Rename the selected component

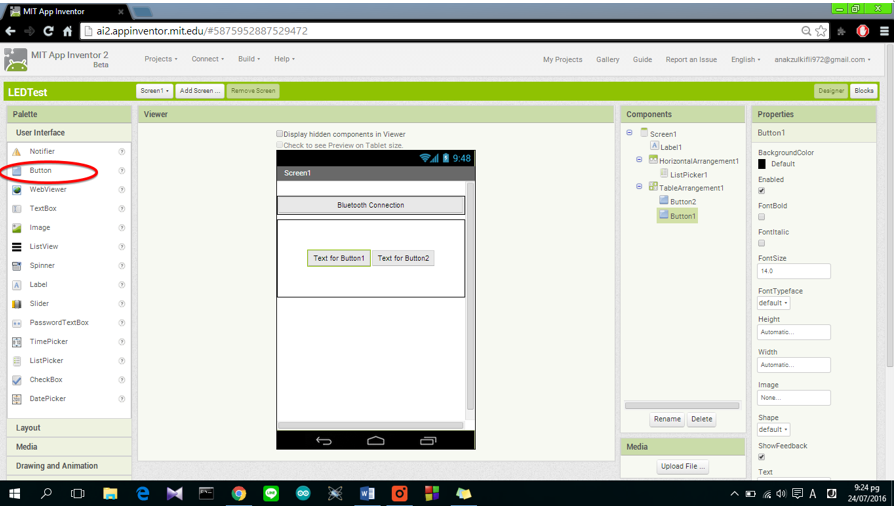click(667, 419)
